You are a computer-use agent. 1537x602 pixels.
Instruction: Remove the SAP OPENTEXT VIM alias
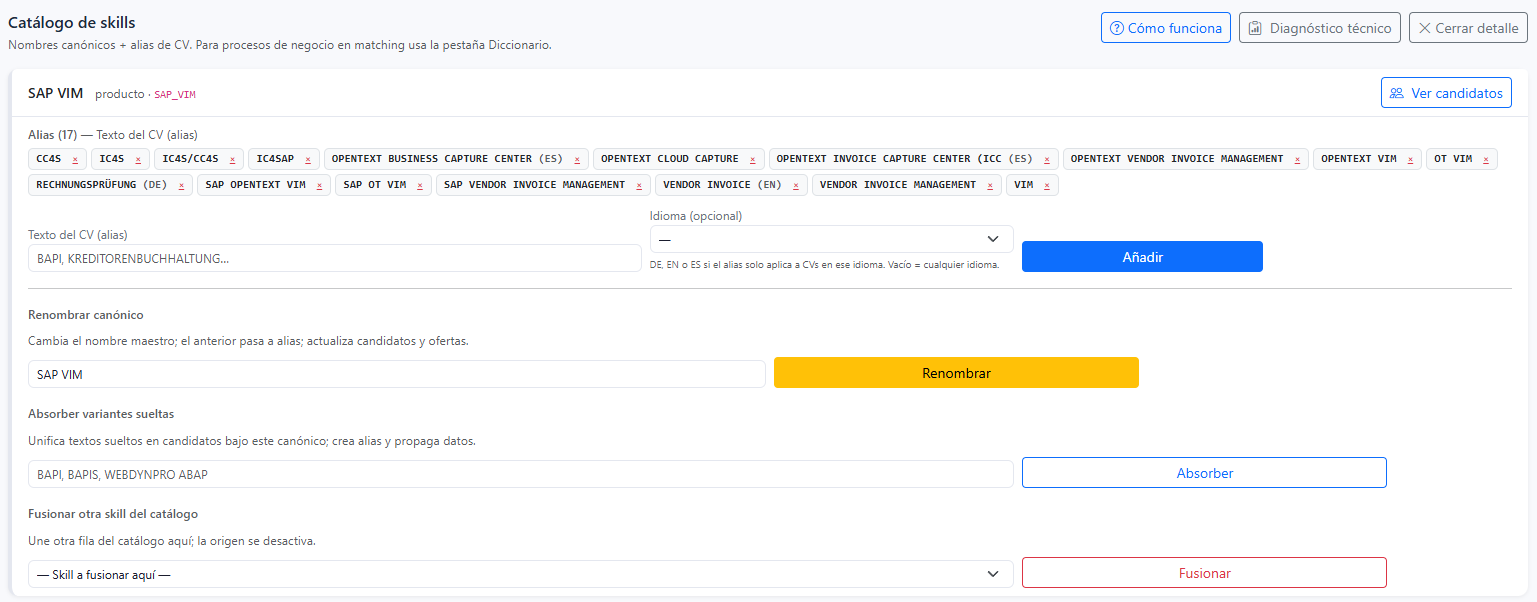[x=319, y=185]
